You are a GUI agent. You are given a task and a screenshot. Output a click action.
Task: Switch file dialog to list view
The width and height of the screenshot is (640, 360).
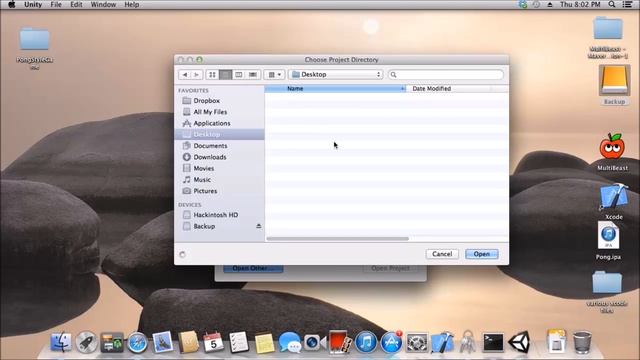225,75
